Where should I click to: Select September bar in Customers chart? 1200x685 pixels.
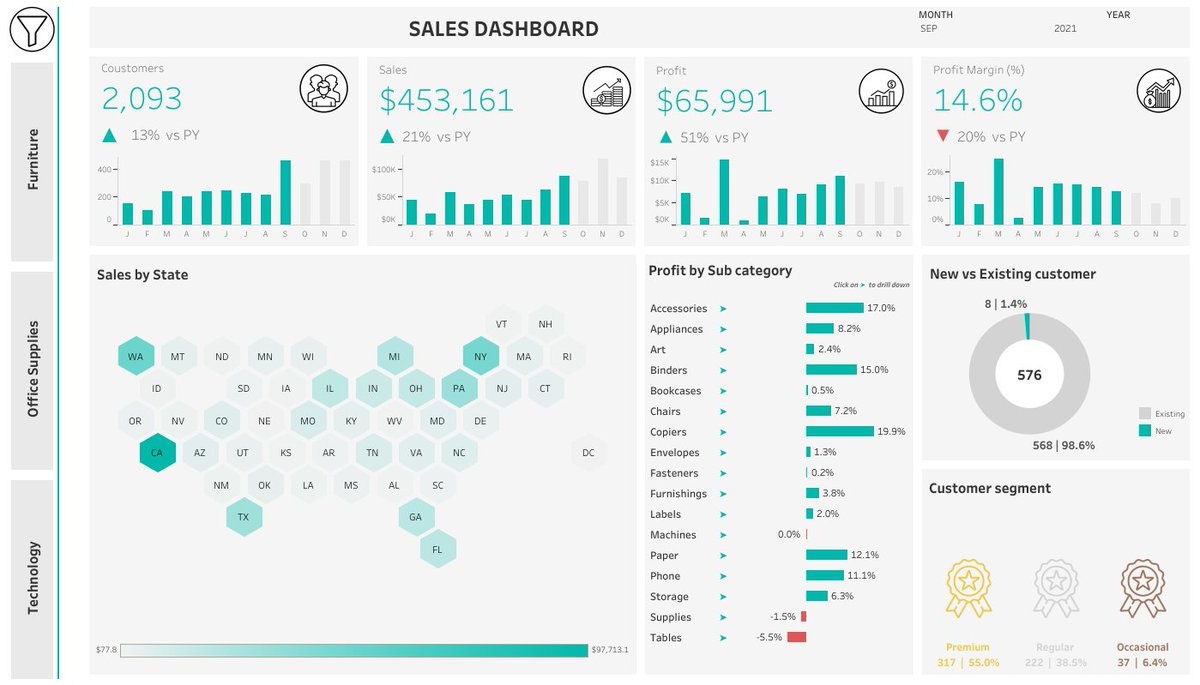click(285, 193)
